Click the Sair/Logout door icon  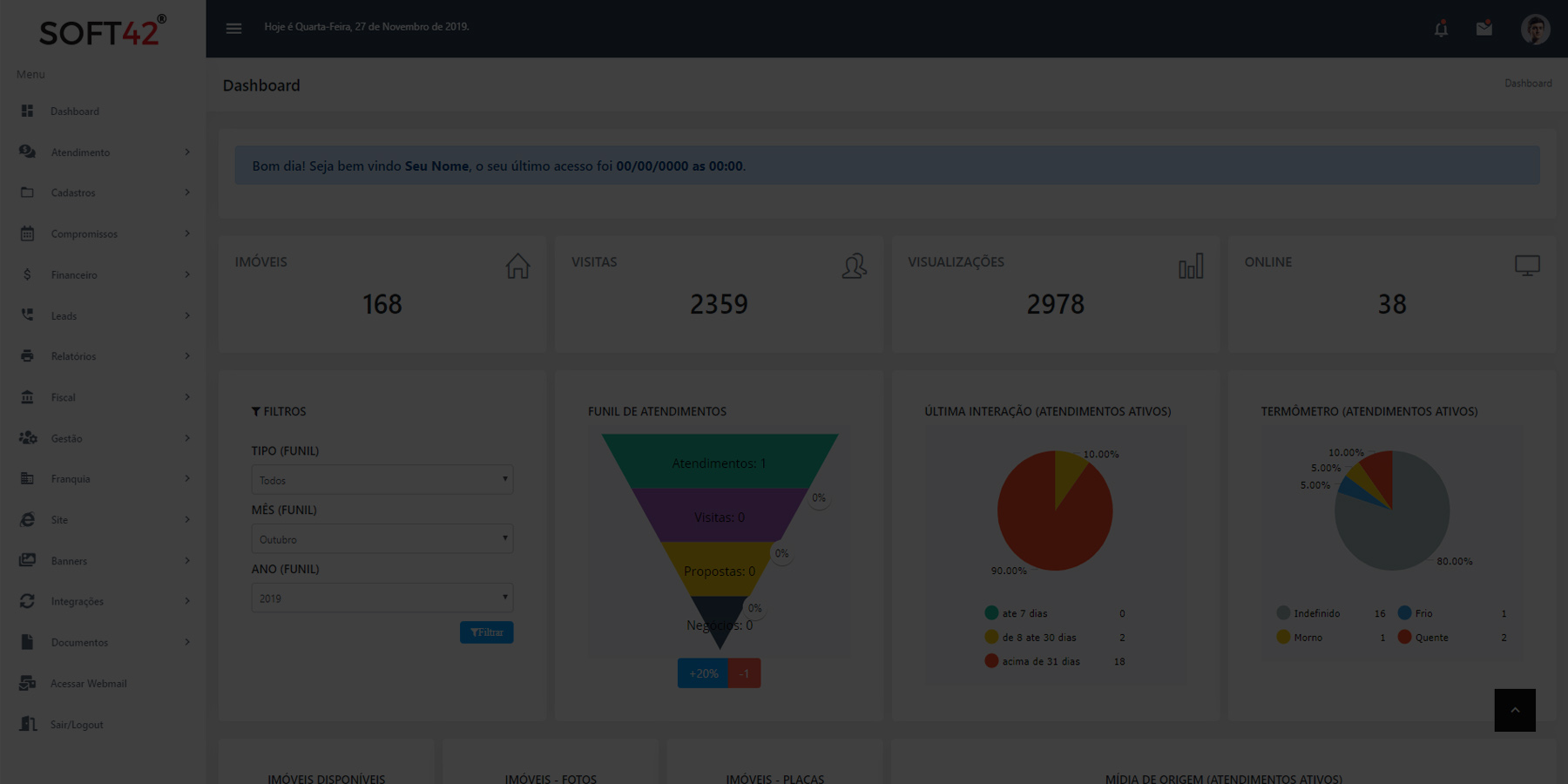[28, 724]
